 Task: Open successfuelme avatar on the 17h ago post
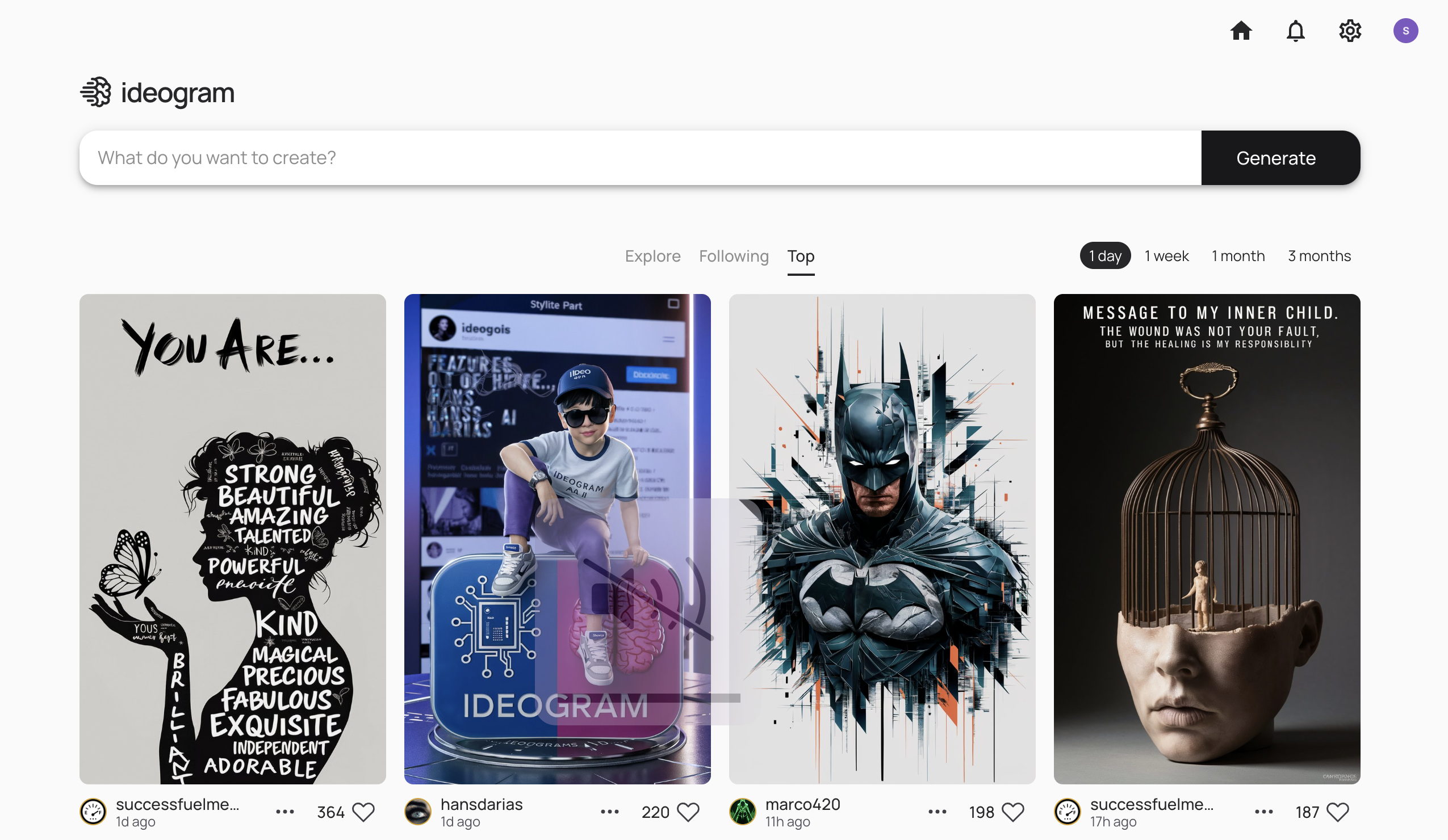pyautogui.click(x=1068, y=812)
